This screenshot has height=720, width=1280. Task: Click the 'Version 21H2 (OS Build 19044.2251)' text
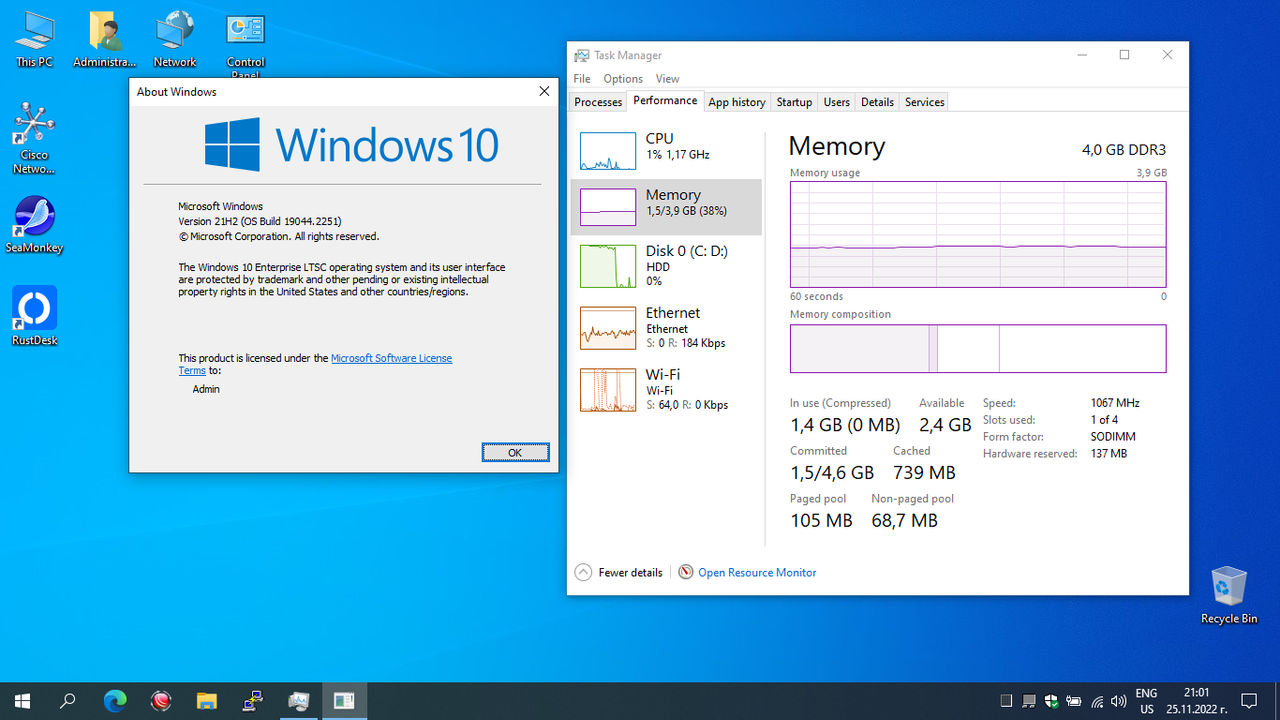260,221
